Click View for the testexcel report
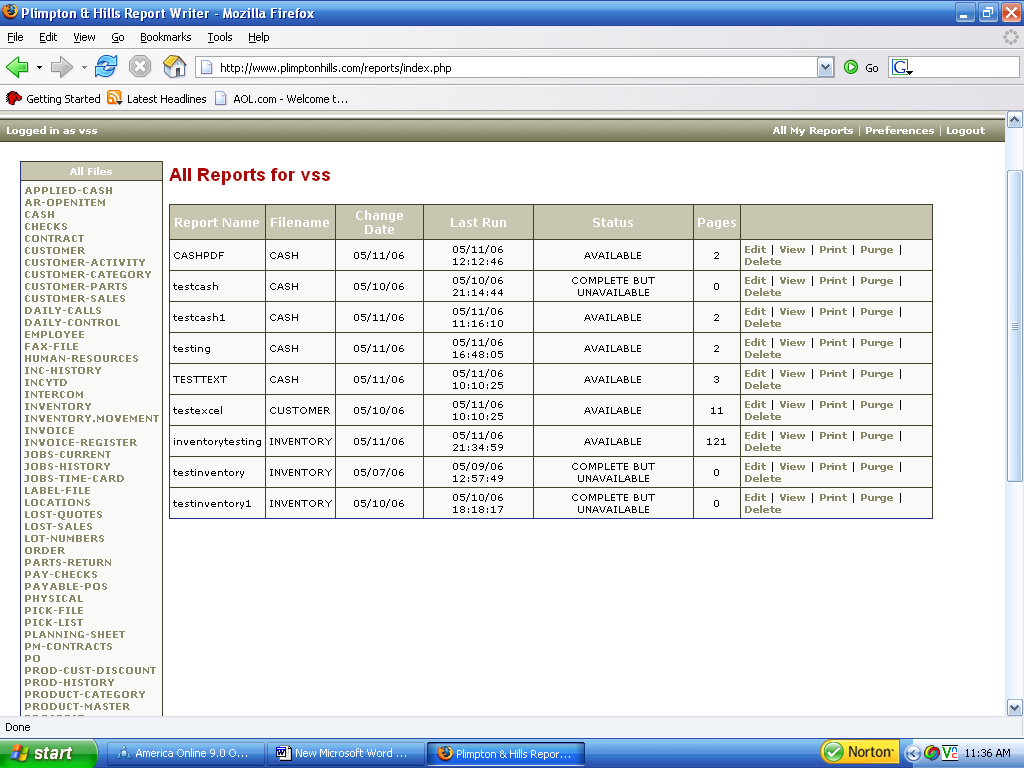Viewport: 1024px width, 768px height. (x=792, y=404)
